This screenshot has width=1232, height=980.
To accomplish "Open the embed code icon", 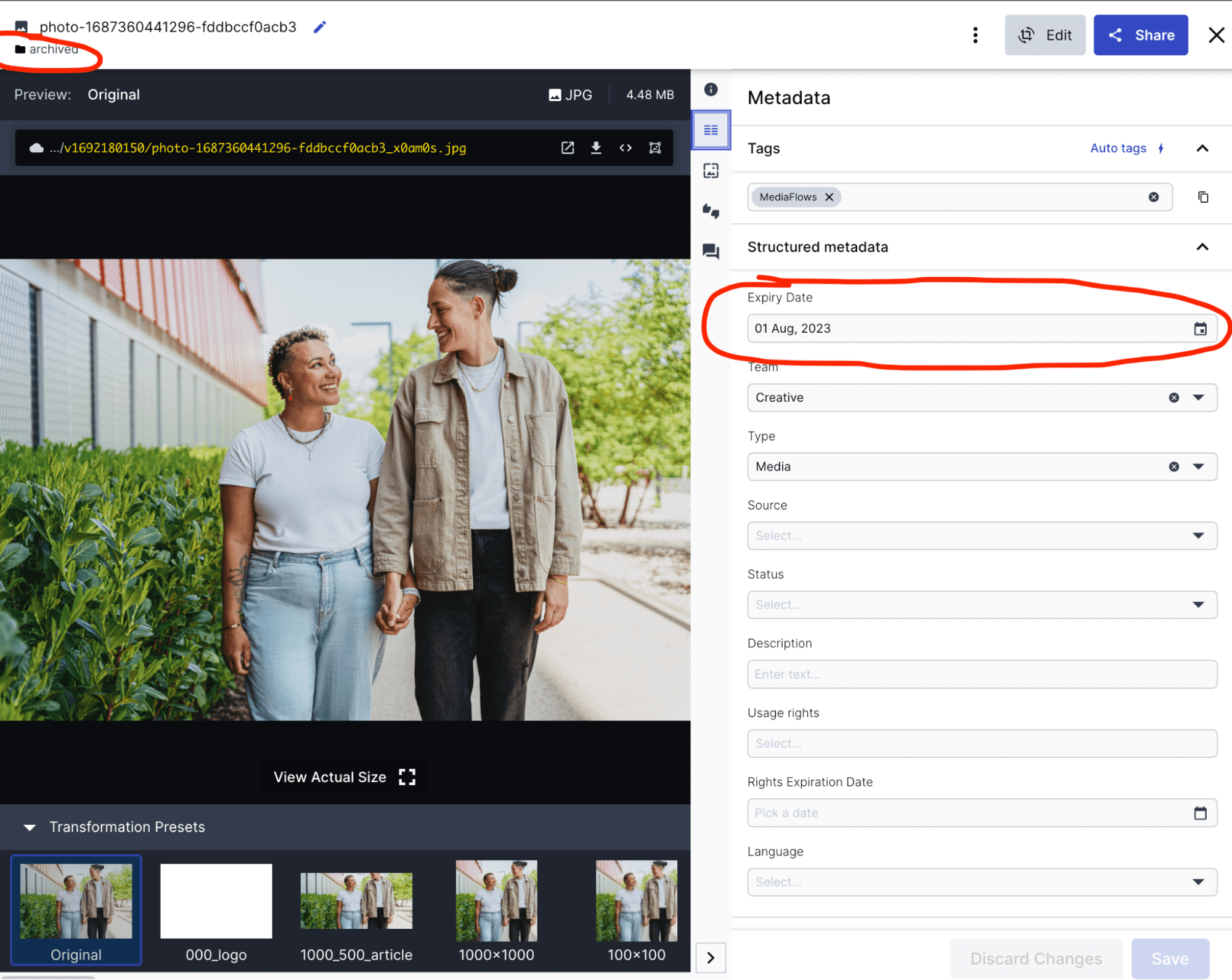I will tap(625, 148).
